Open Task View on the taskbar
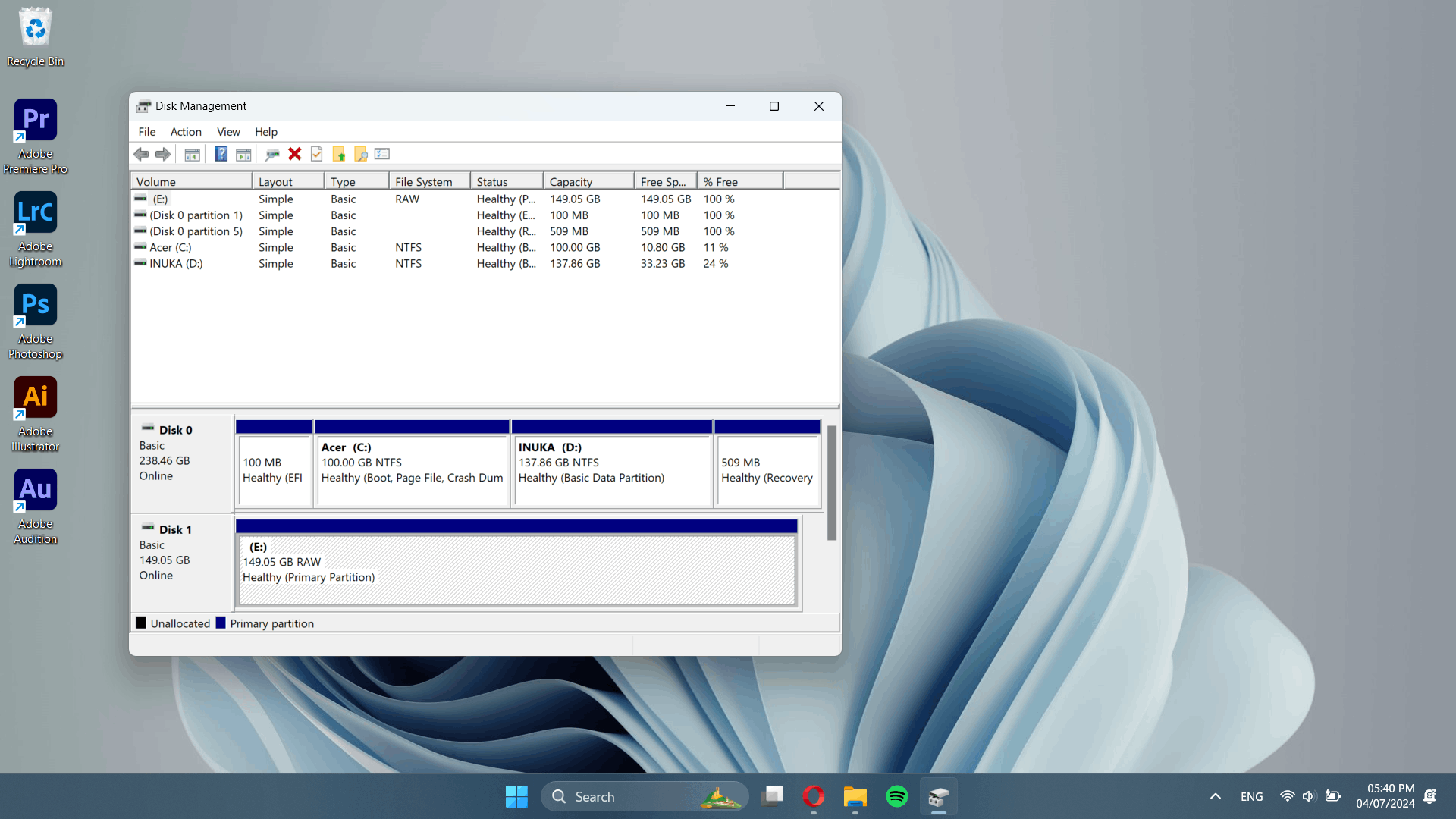This screenshot has width=1456, height=819. tap(772, 796)
